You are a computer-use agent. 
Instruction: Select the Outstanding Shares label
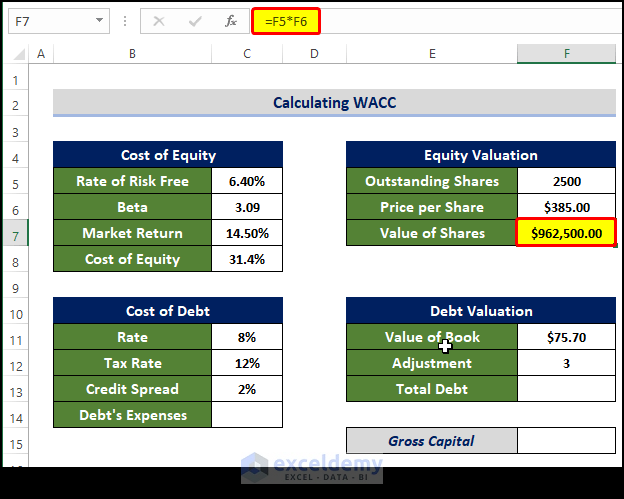[x=432, y=181]
